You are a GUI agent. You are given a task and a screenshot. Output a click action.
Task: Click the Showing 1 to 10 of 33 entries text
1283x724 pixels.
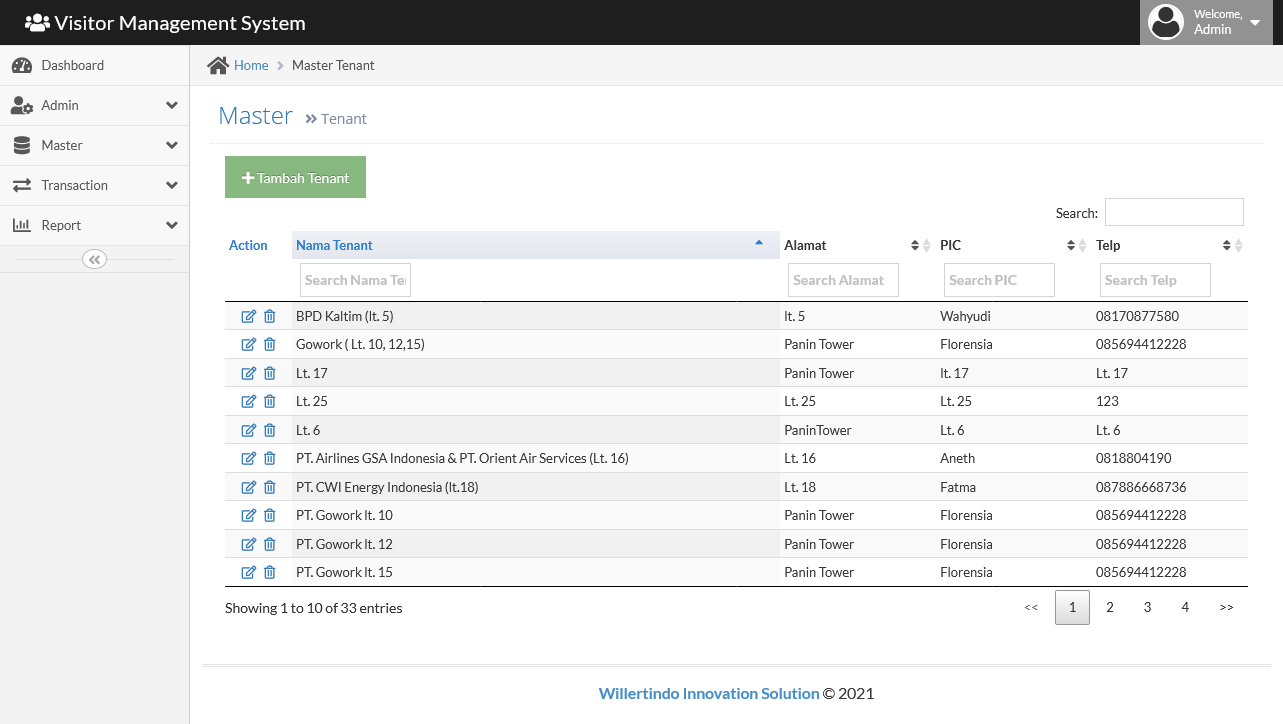click(313, 608)
